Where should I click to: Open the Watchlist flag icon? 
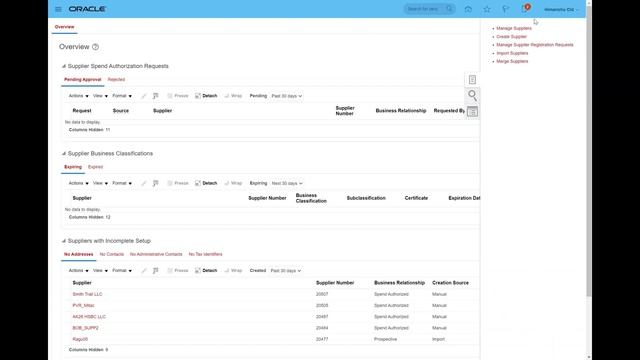[506, 9]
